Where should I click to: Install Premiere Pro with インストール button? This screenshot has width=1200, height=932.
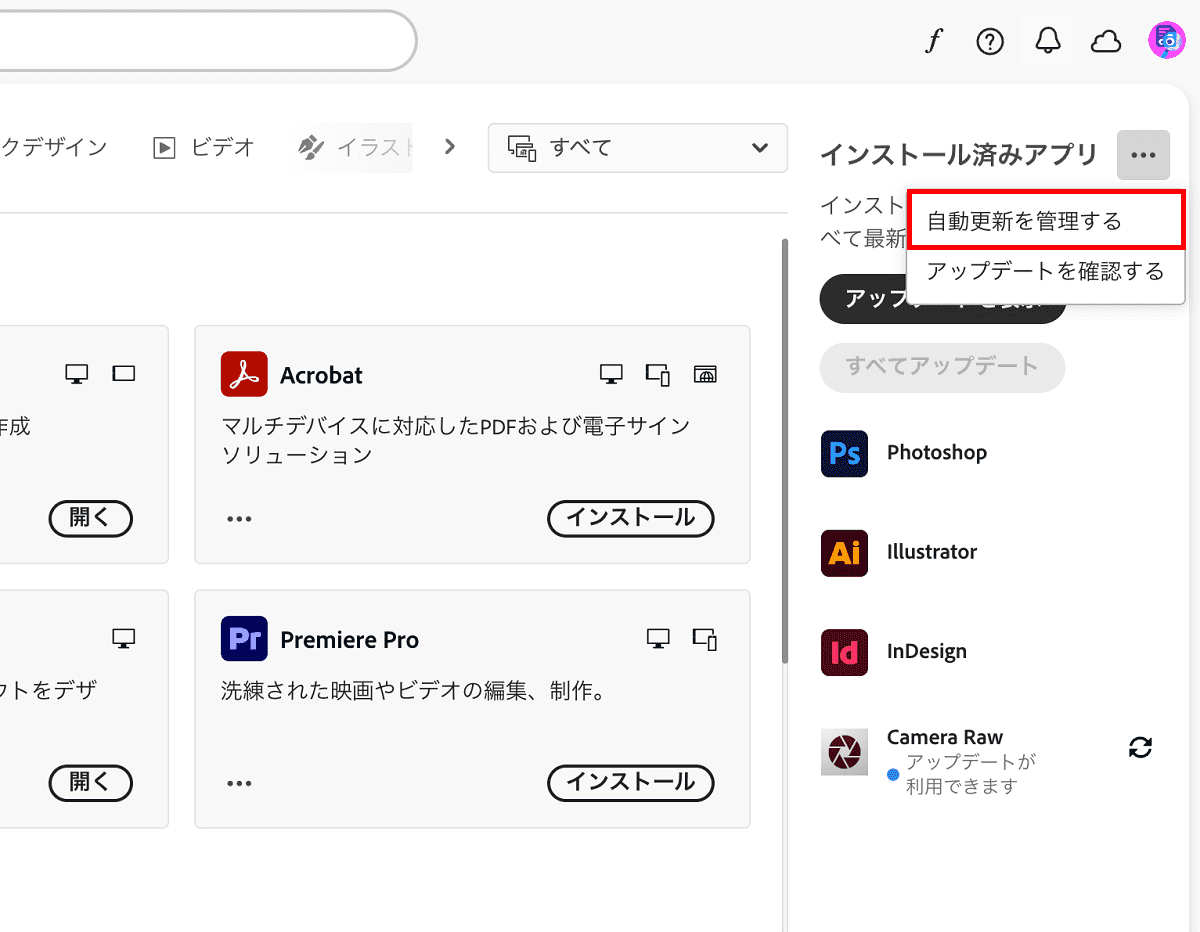[631, 782]
